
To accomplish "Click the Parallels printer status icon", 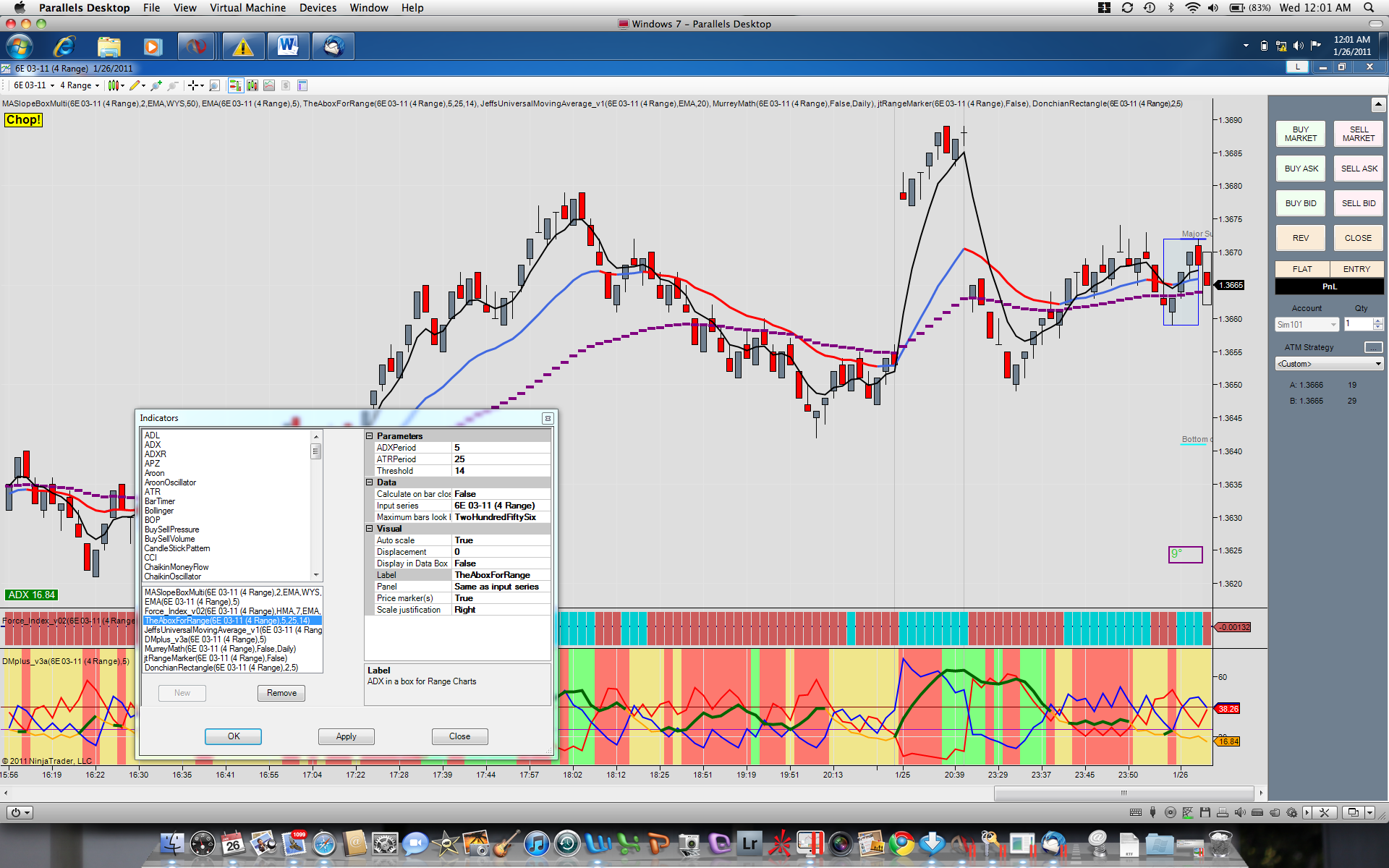I will pos(1223,812).
